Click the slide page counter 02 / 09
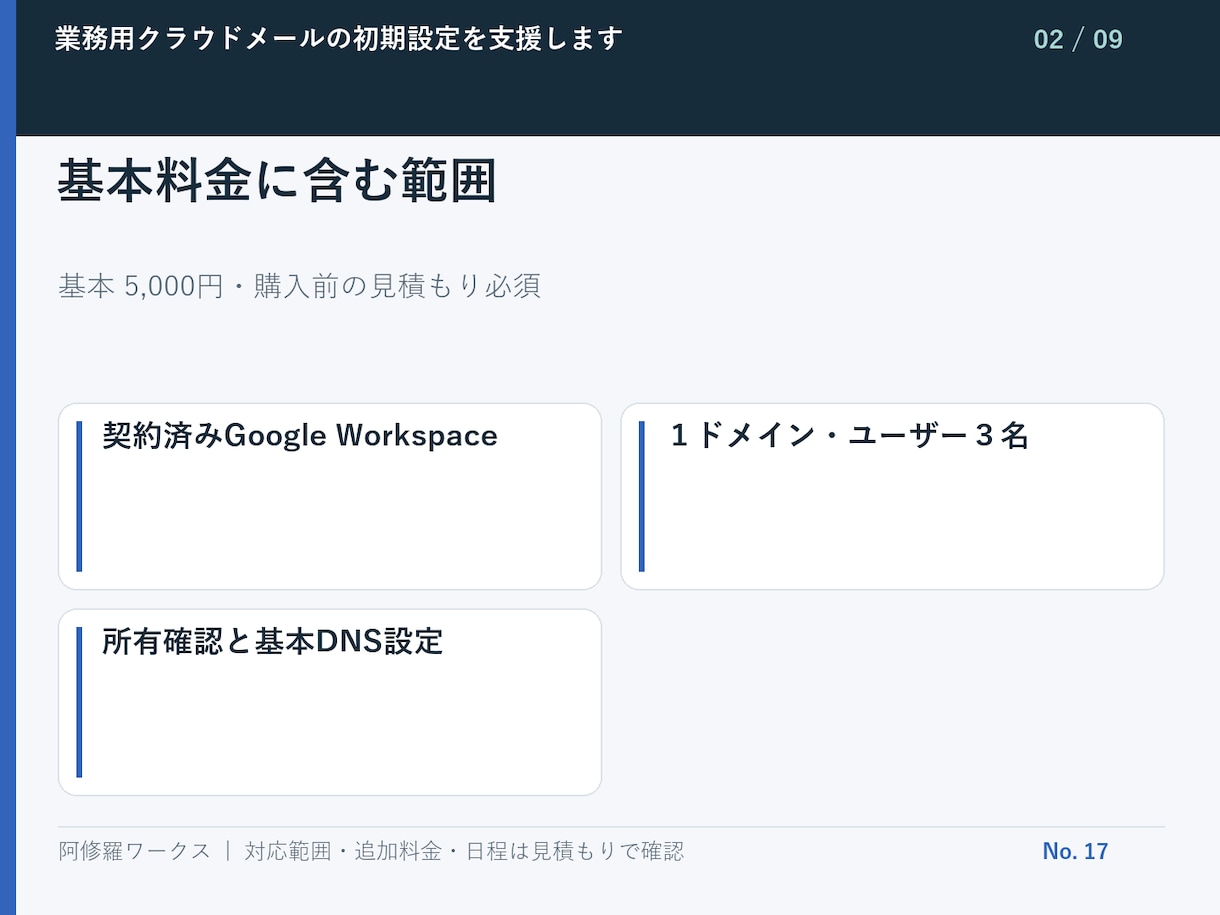Image resolution: width=1220 pixels, height=915 pixels. (x=1078, y=40)
